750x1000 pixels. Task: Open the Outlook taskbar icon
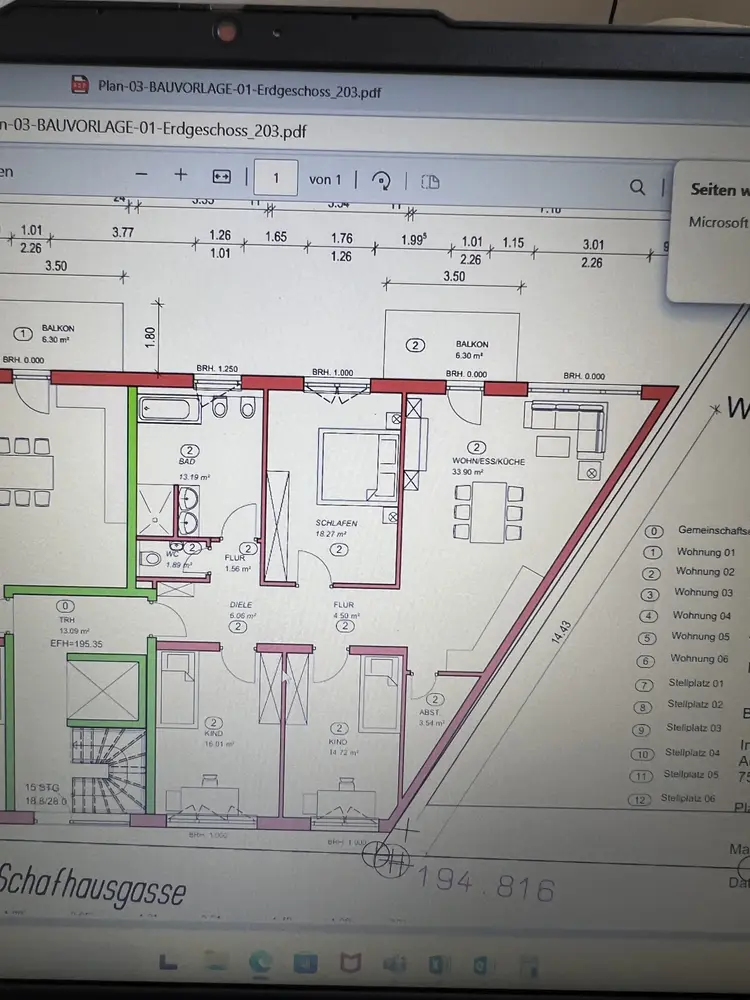(x=482, y=965)
